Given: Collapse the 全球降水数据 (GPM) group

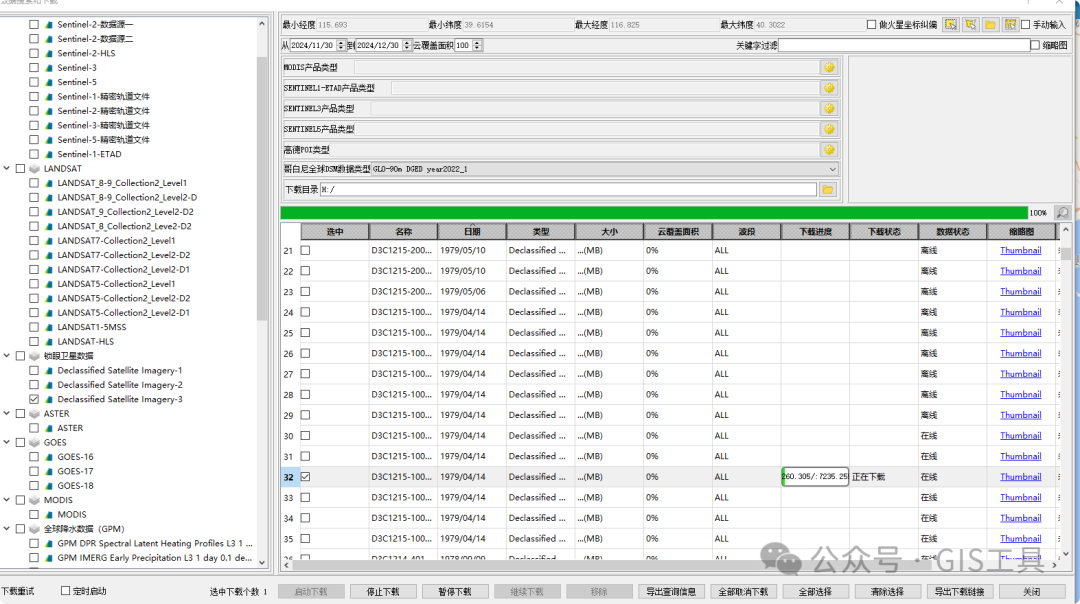Looking at the screenshot, I should point(7,530).
